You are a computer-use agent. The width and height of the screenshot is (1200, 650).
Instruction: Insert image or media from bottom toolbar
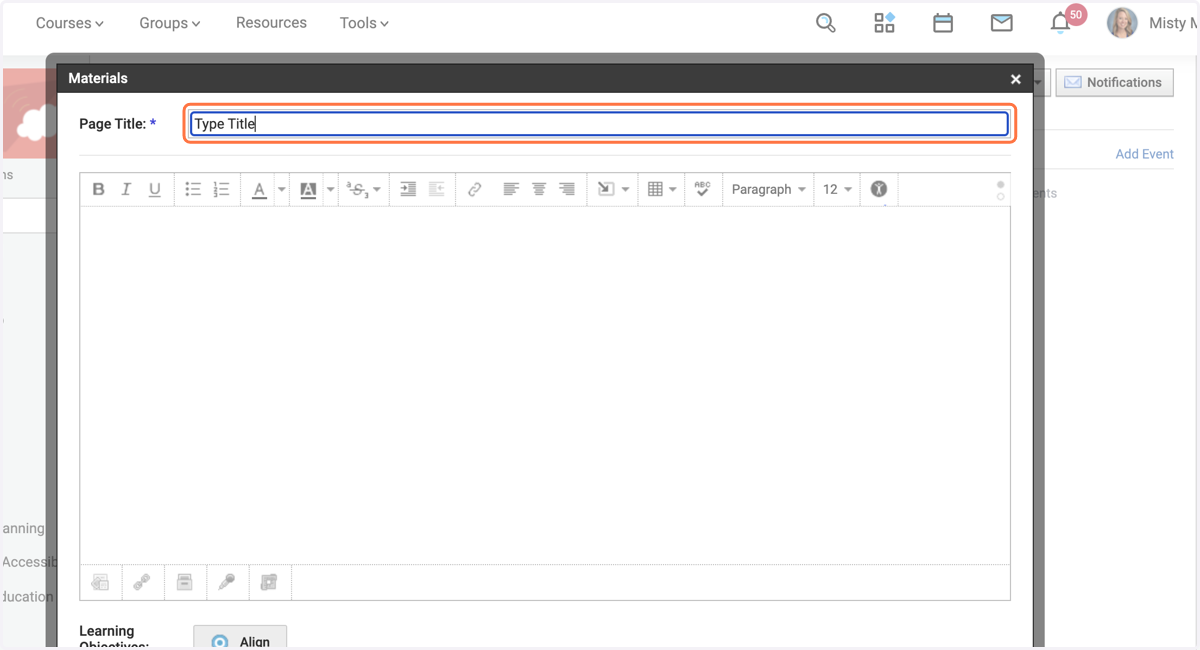point(100,582)
